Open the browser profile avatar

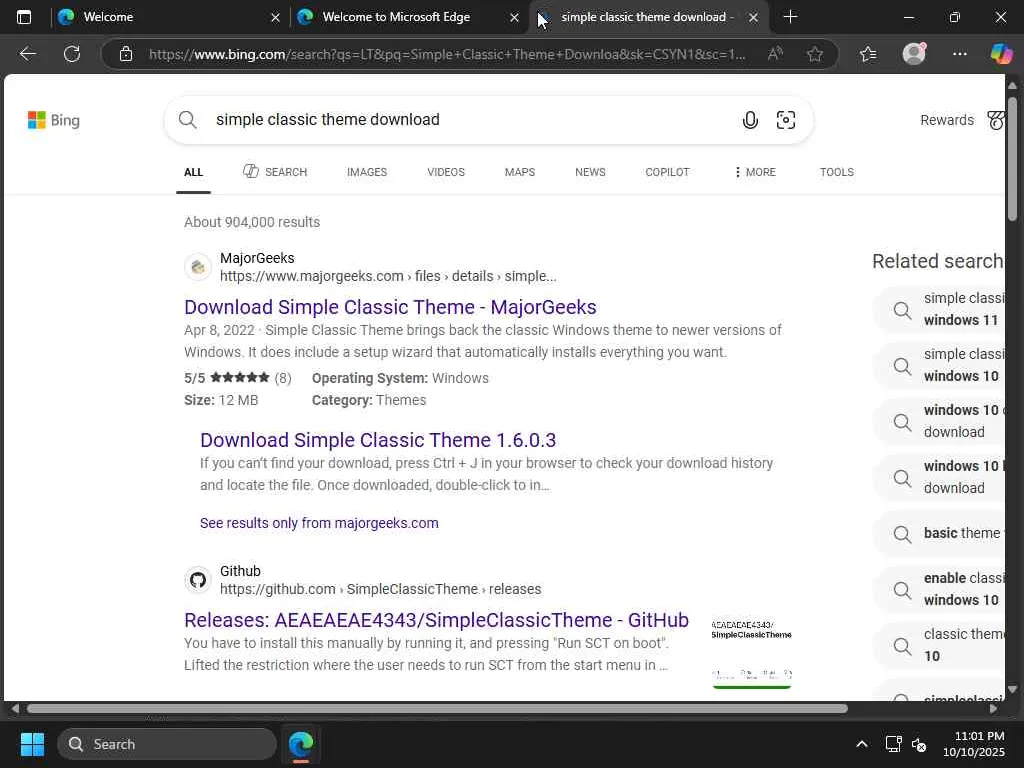[x=914, y=54]
